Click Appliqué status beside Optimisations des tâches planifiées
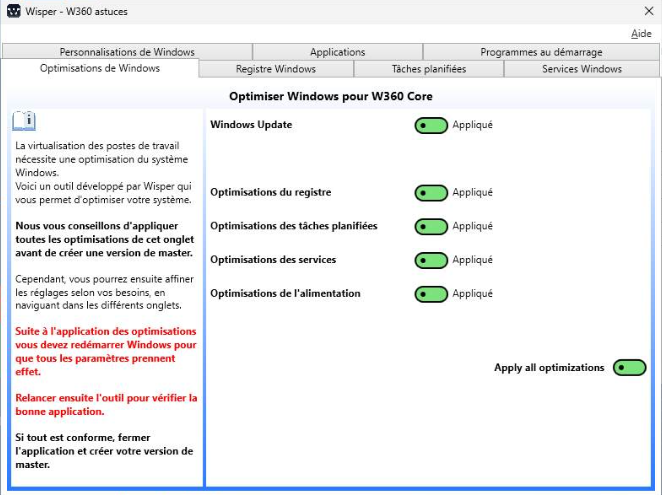Image resolution: width=662 pixels, height=495 pixels. [472, 226]
